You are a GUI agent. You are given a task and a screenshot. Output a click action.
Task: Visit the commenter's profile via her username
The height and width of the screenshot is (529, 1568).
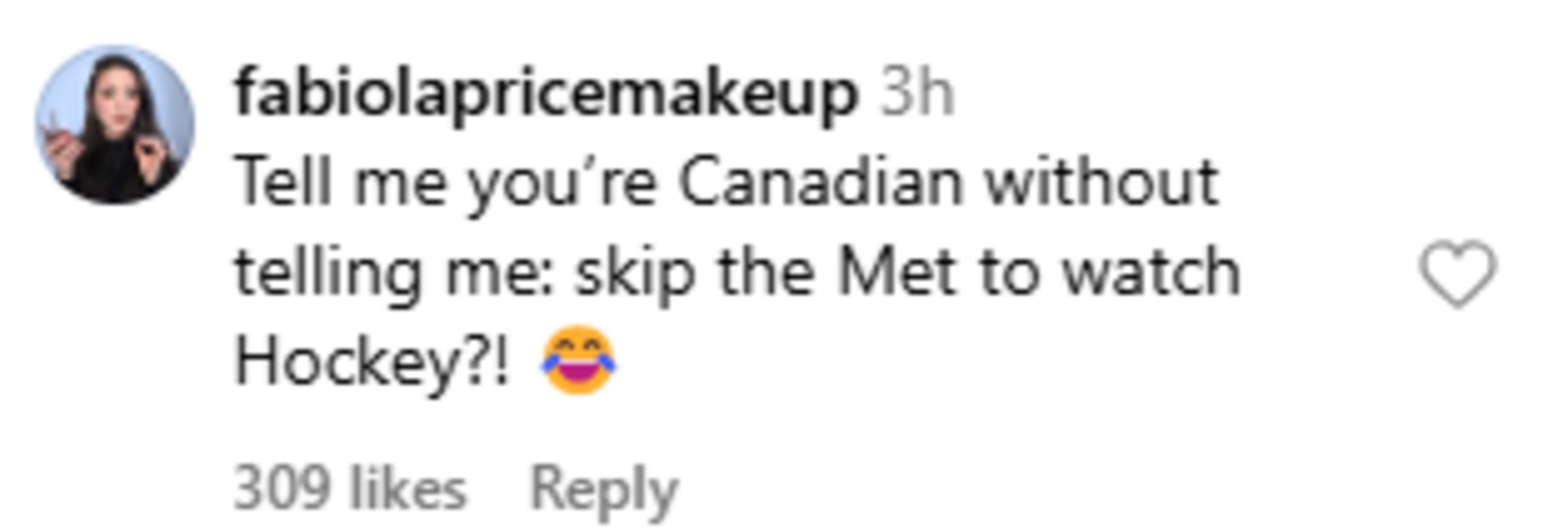[x=546, y=94]
